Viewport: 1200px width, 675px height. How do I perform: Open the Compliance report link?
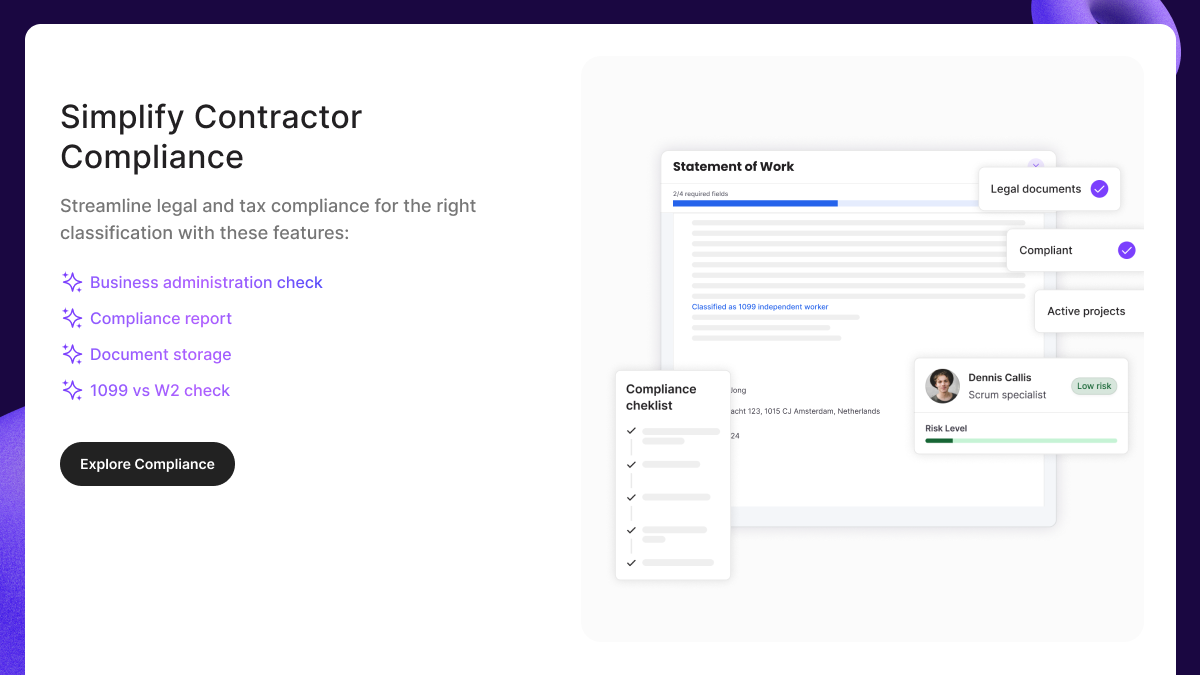pyautogui.click(x=161, y=318)
